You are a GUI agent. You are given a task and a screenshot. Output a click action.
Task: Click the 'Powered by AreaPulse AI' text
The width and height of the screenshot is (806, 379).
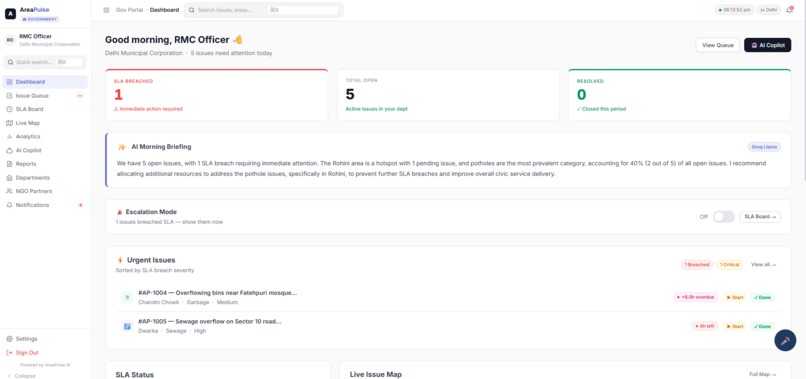(x=45, y=365)
